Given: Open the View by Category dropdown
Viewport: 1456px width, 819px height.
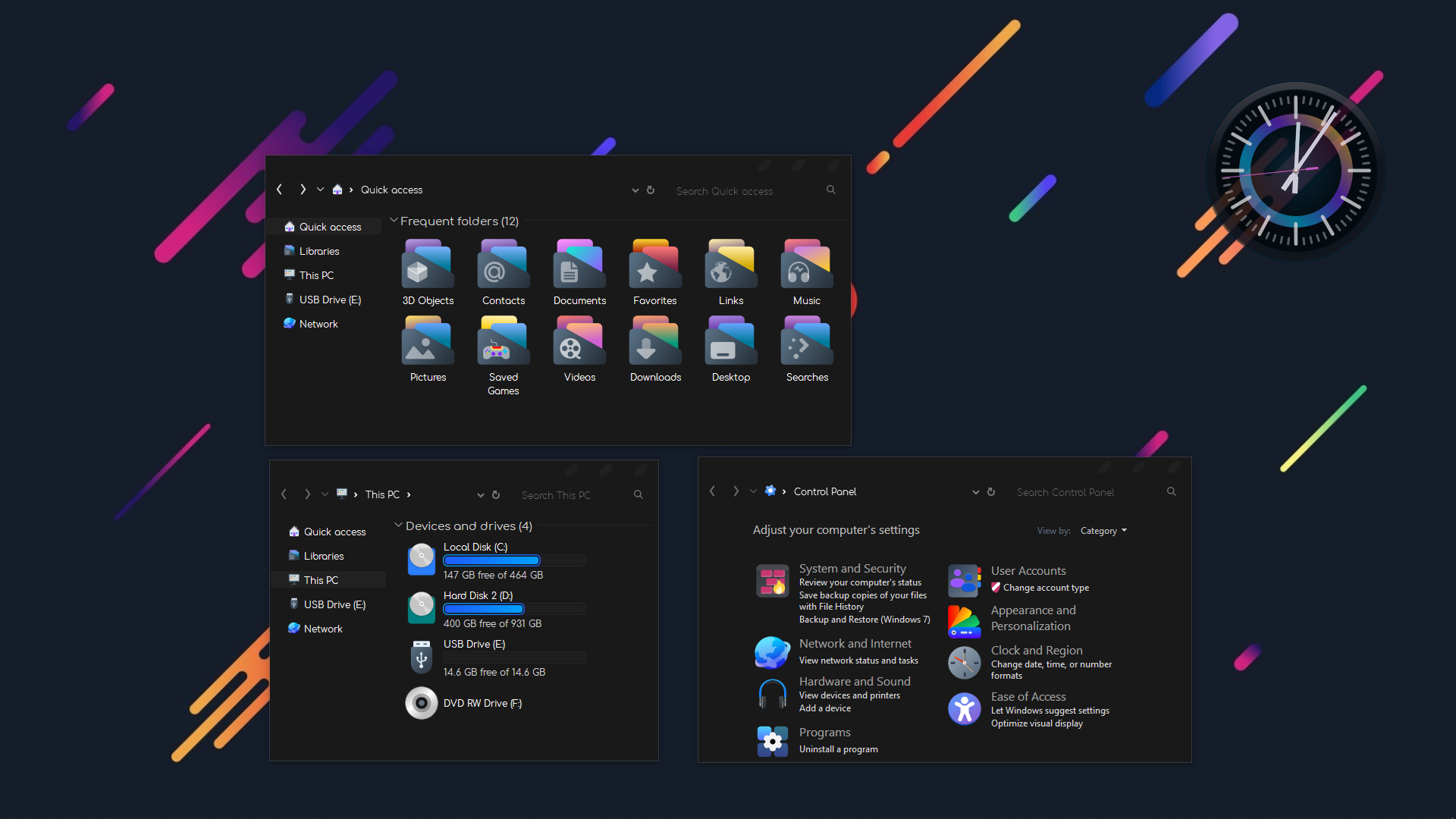Looking at the screenshot, I should (x=1101, y=530).
